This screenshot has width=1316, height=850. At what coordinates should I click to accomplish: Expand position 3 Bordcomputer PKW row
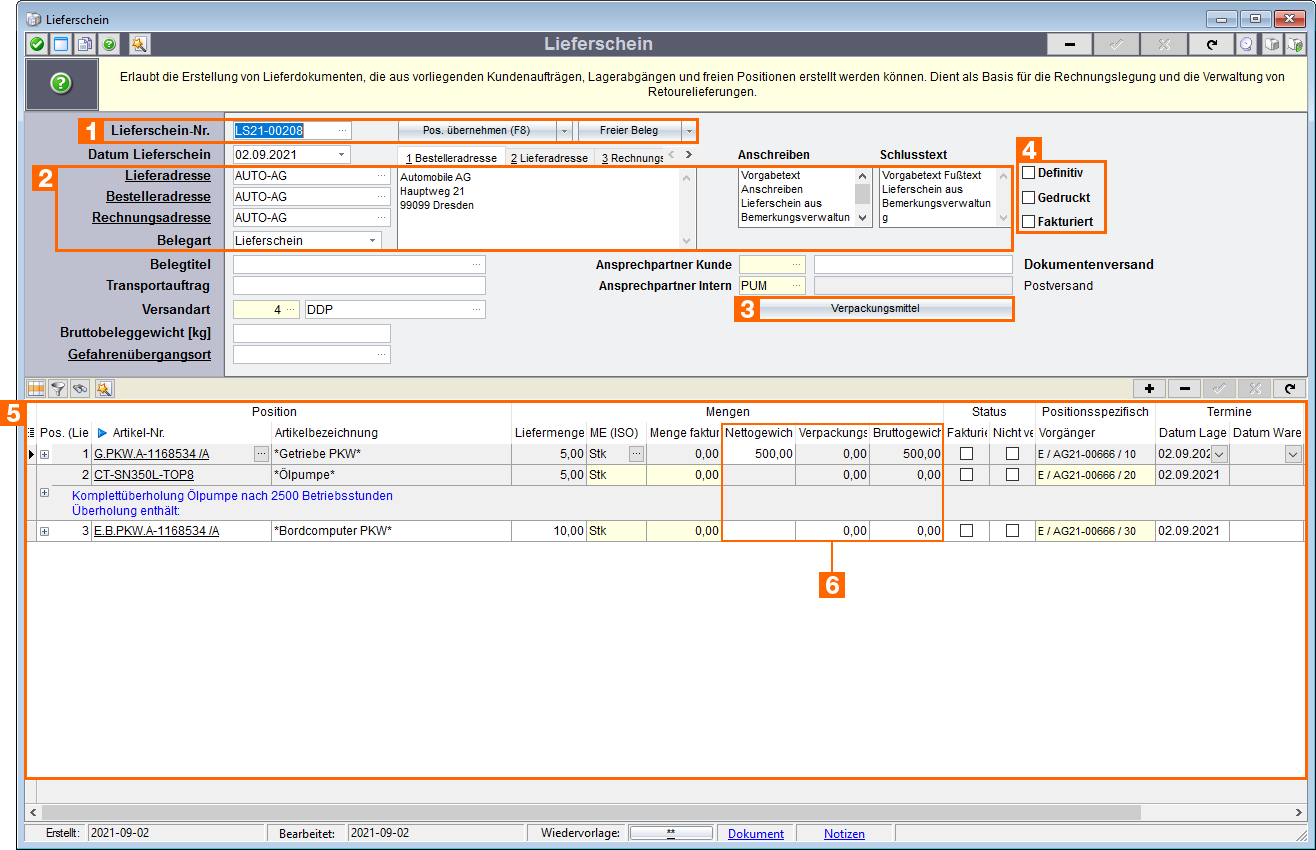(44, 531)
